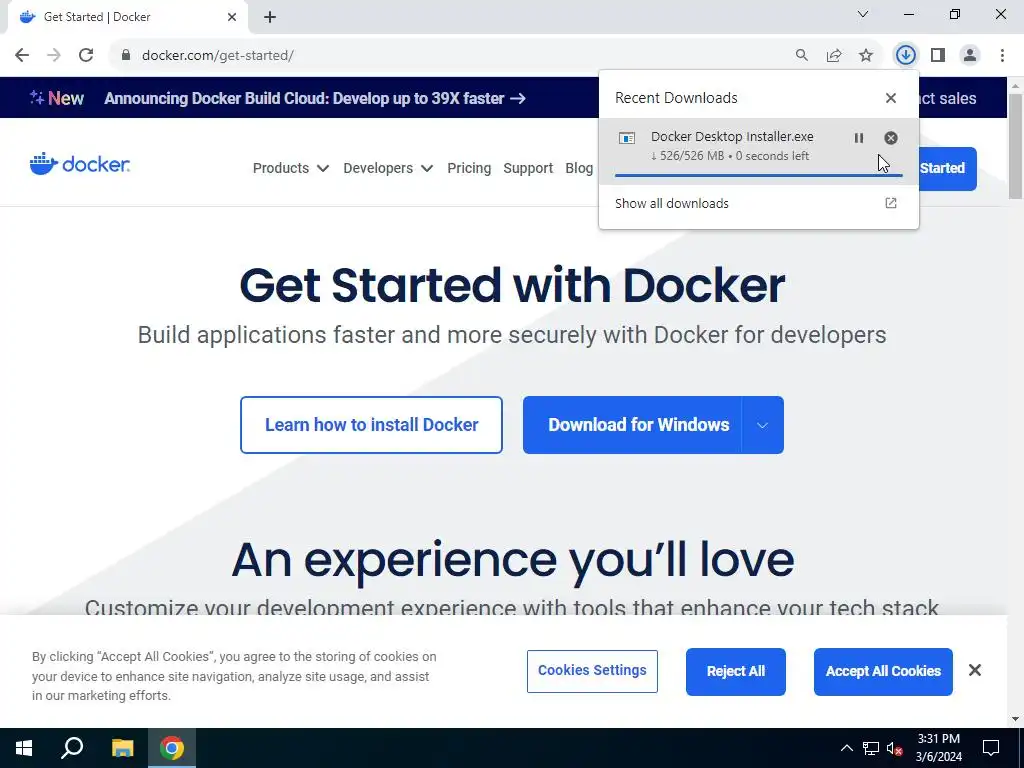Click the Docker Desktop Installer.exe file icon
Image resolution: width=1024 pixels, height=768 pixels.
point(626,138)
